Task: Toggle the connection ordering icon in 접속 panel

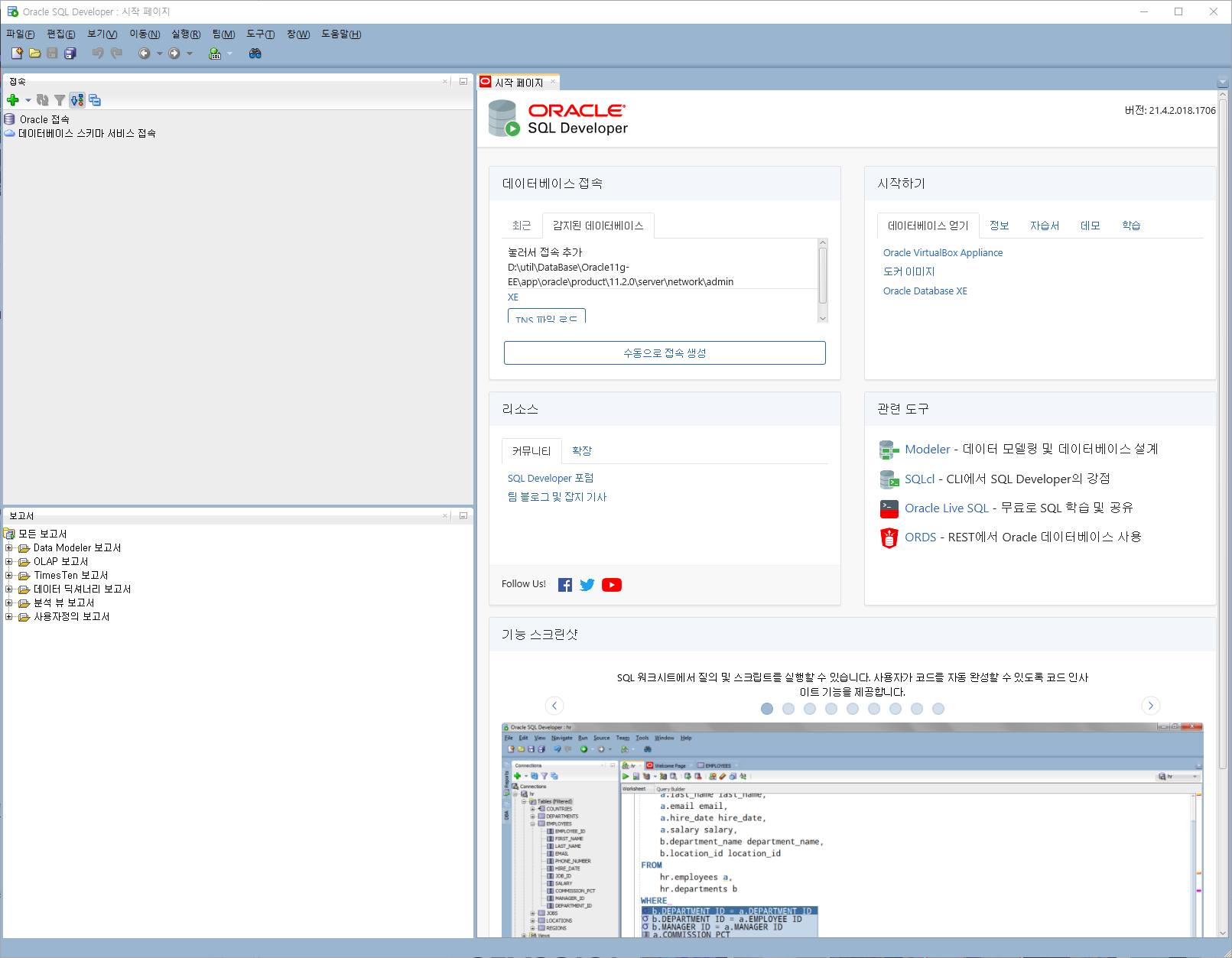Action: click(x=77, y=100)
